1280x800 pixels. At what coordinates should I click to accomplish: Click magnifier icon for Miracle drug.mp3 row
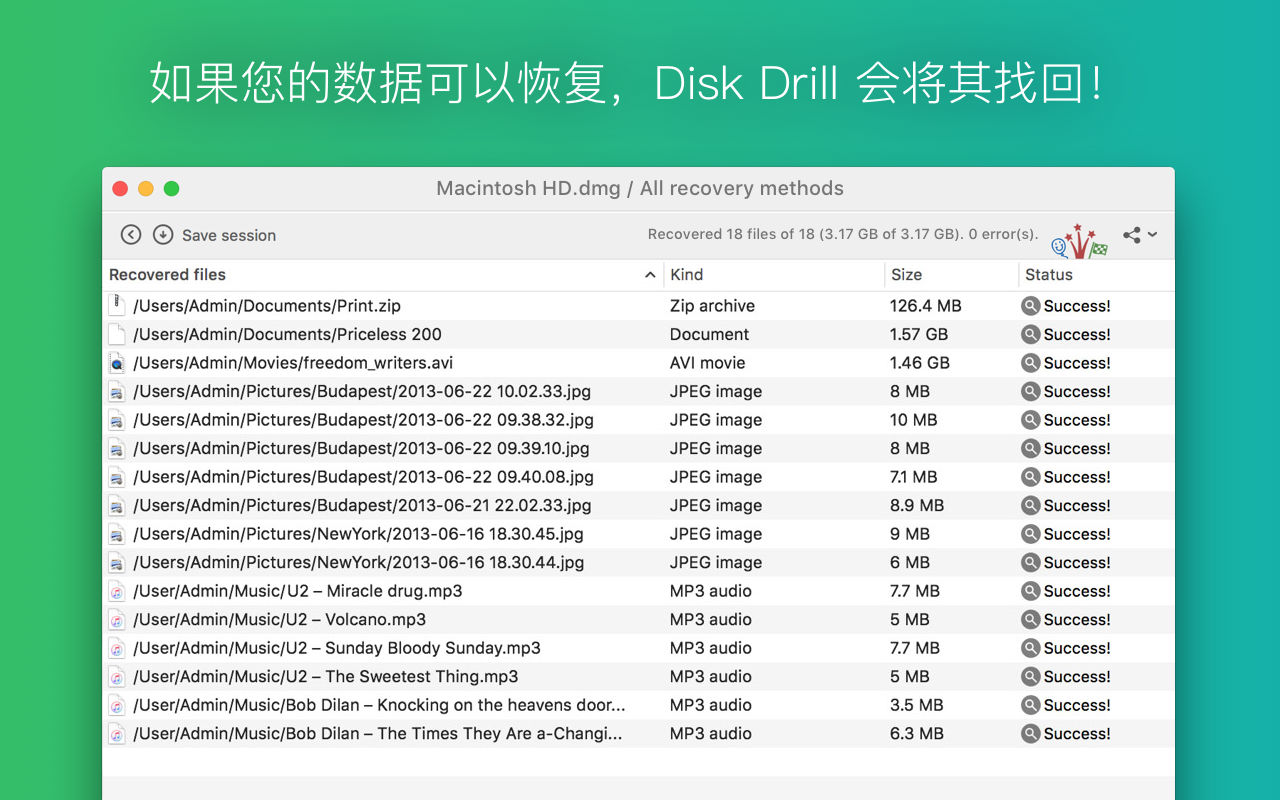coord(1030,591)
